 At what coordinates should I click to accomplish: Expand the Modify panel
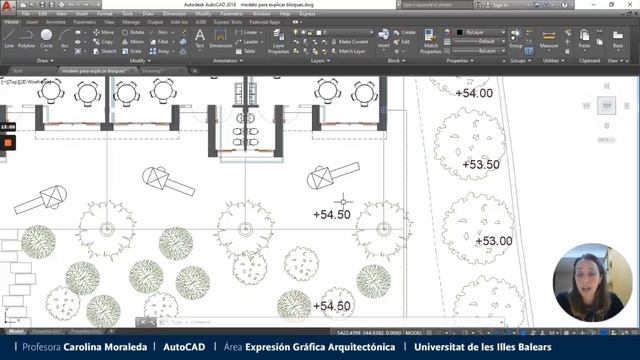pos(140,61)
